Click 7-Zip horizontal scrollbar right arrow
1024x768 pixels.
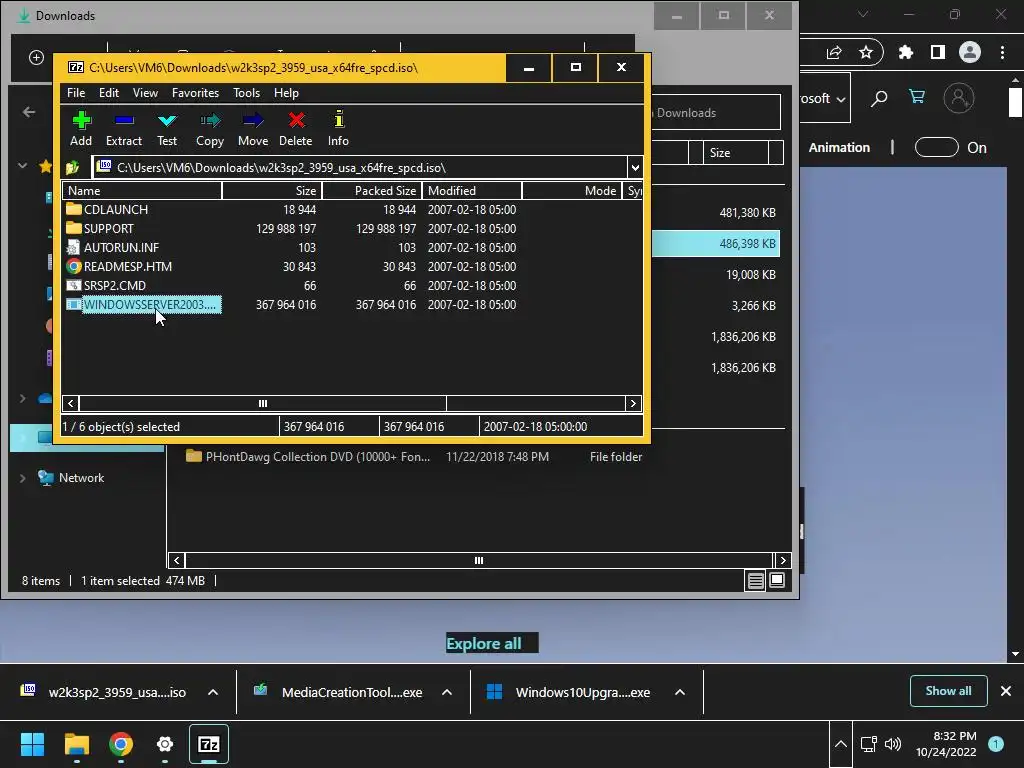(633, 404)
